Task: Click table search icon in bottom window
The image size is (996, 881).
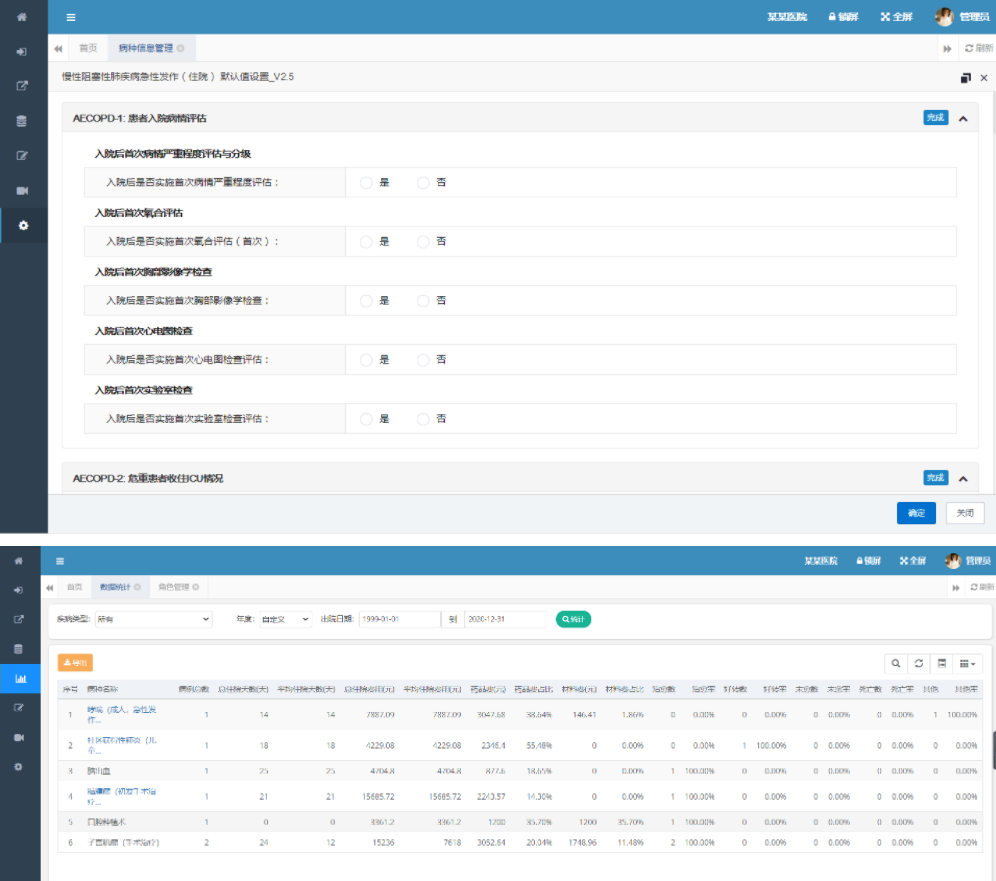Action: click(x=896, y=663)
